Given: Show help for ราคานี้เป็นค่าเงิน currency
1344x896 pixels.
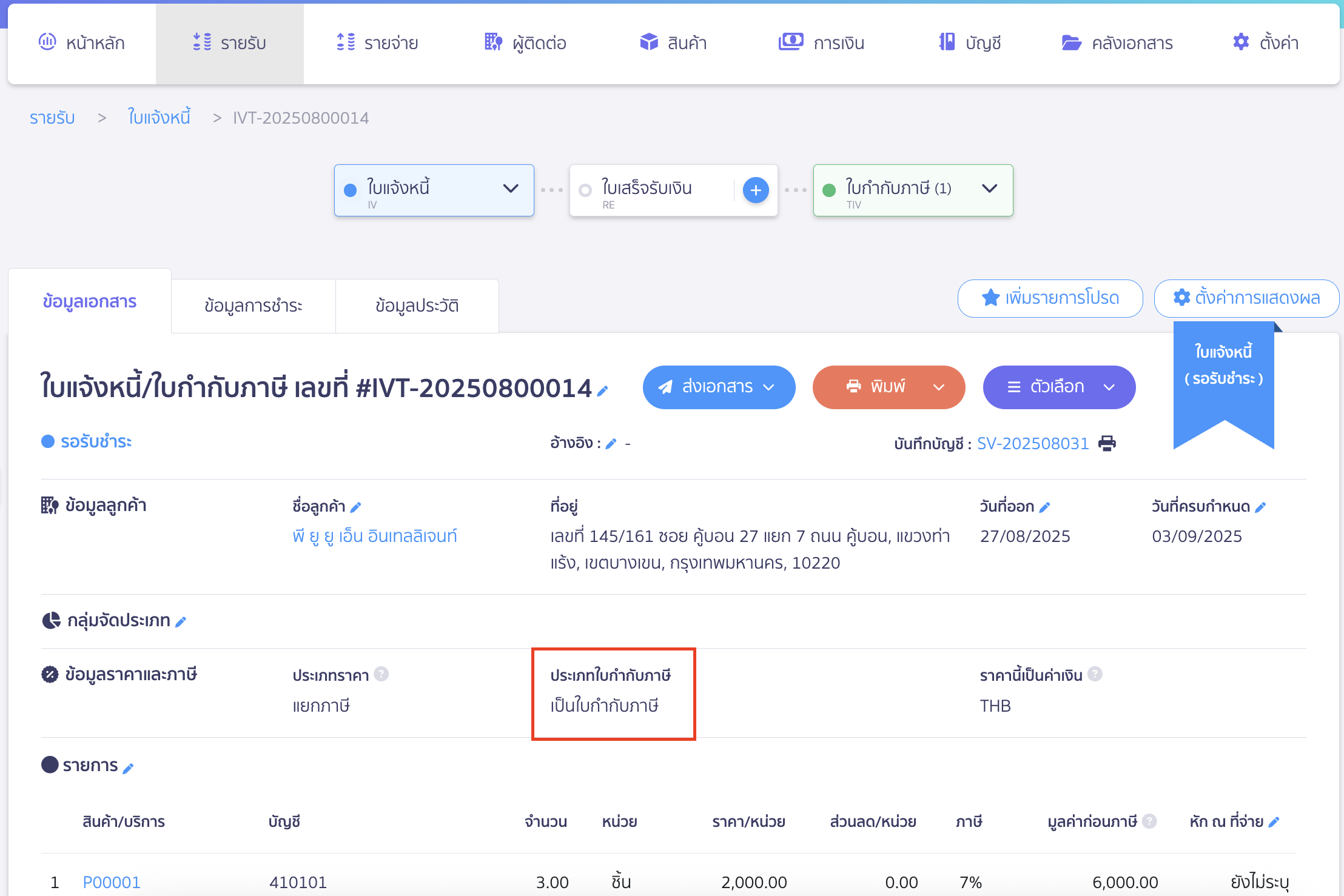Looking at the screenshot, I should tap(1095, 674).
